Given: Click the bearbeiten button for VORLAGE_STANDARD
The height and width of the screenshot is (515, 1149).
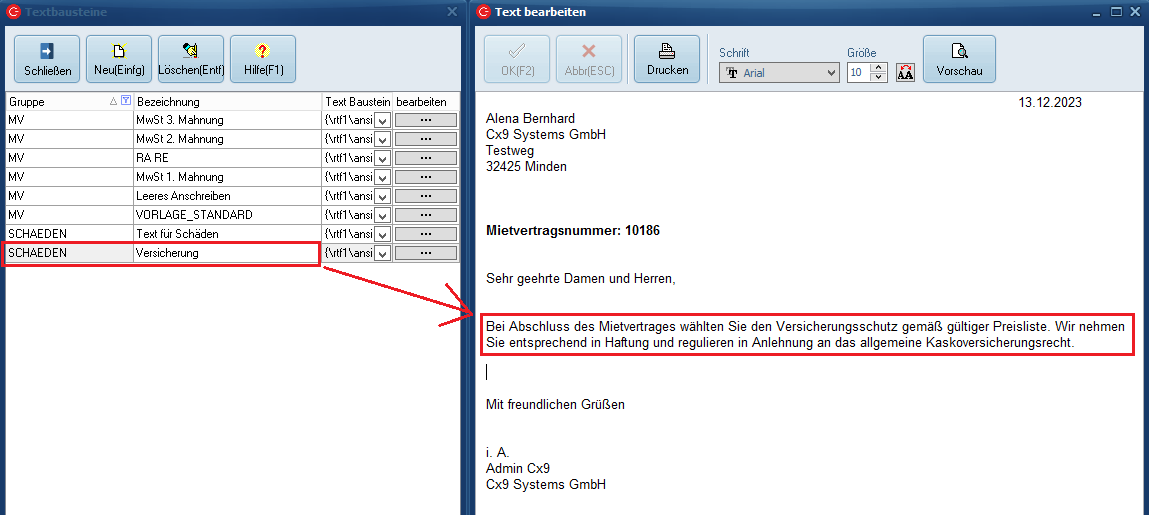Looking at the screenshot, I should point(426,215).
